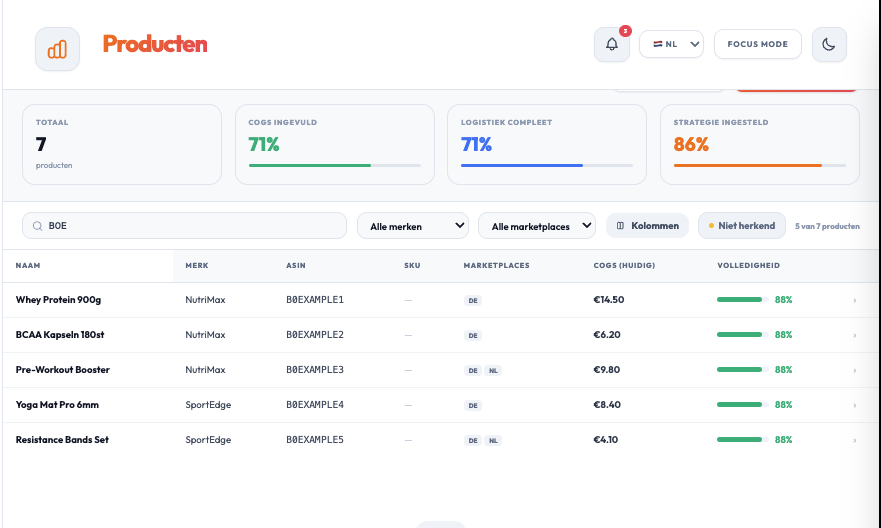
Task: Sort by the COGS (Huidig) column header
Action: 625,266
